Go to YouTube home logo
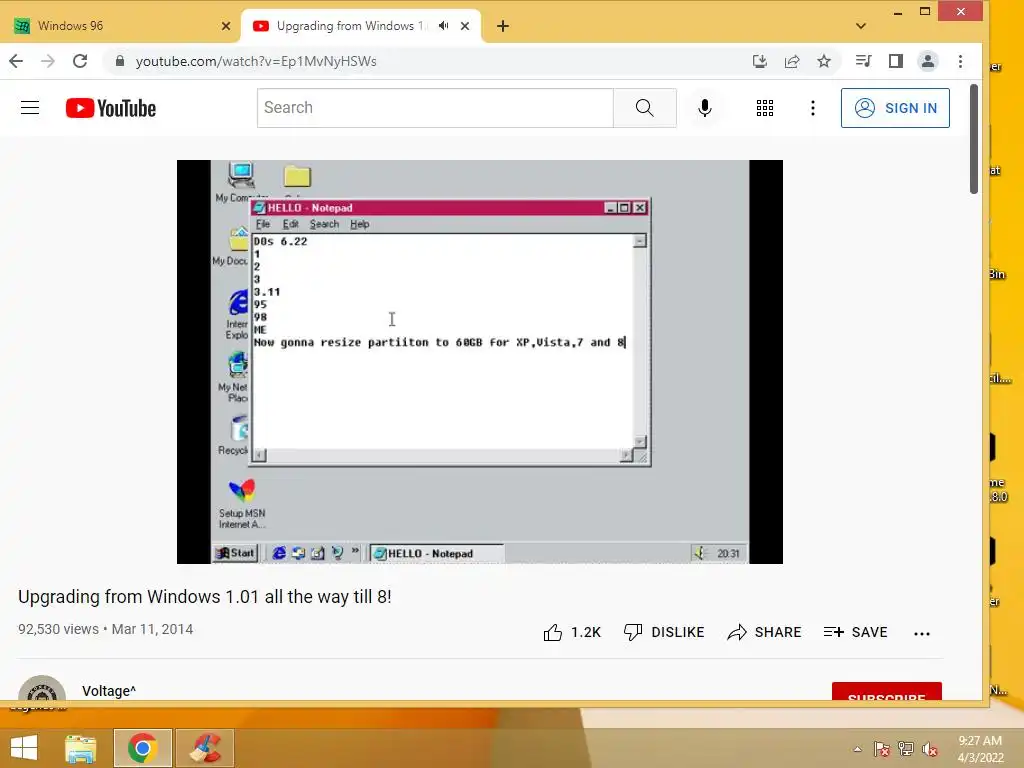1024x768 pixels. pos(111,108)
